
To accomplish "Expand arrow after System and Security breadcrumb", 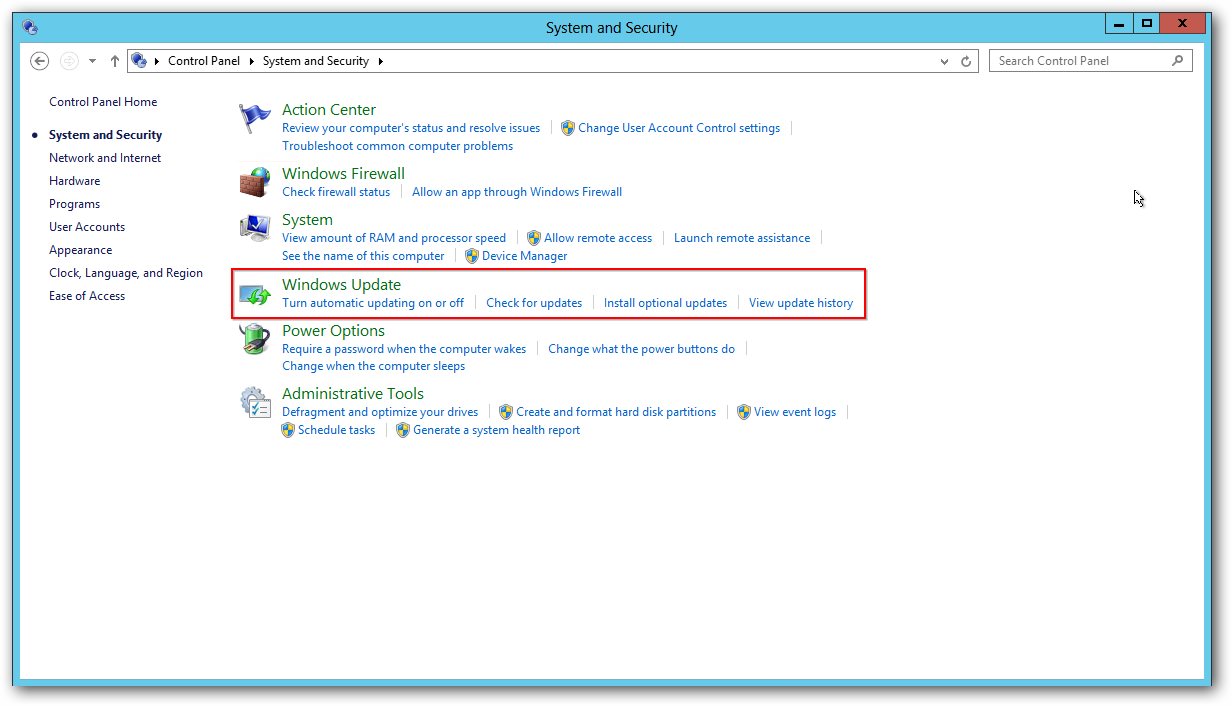I will tap(380, 61).
